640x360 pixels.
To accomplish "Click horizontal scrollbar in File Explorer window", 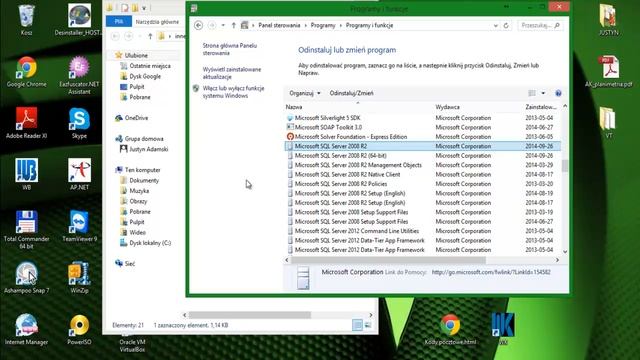I will point(250,315).
